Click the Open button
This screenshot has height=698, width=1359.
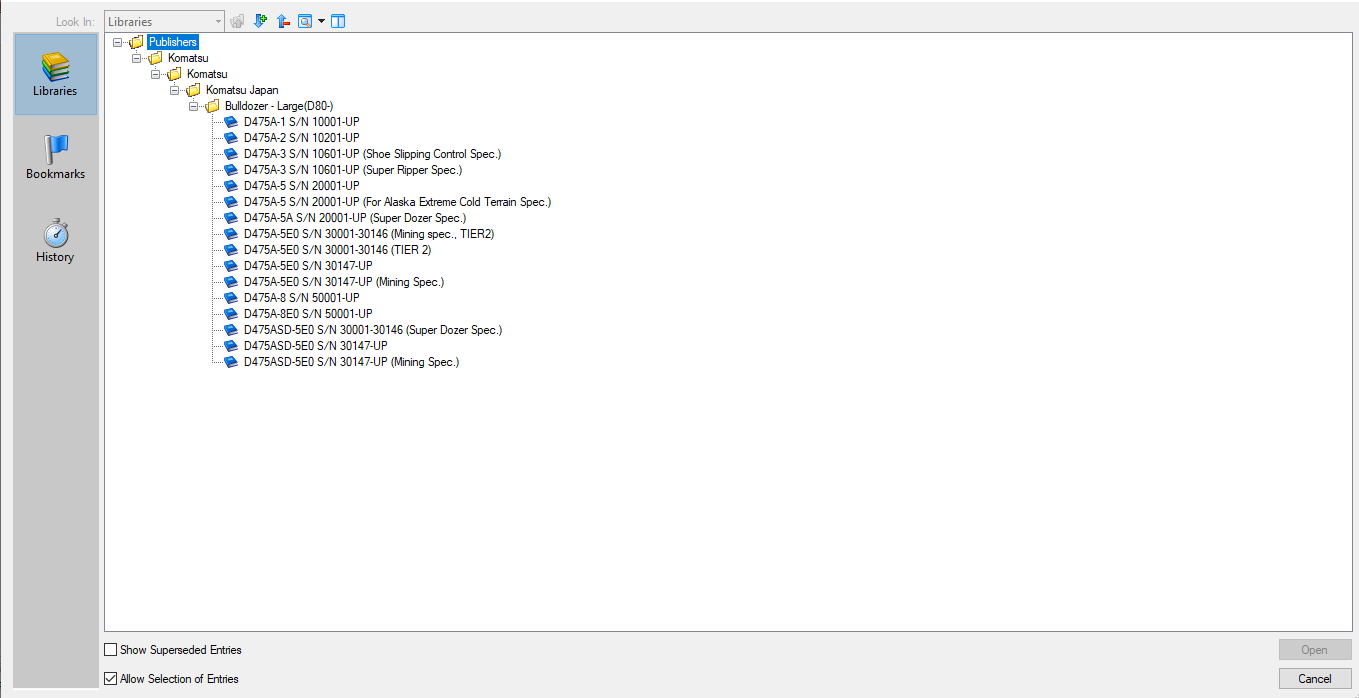click(1314, 650)
